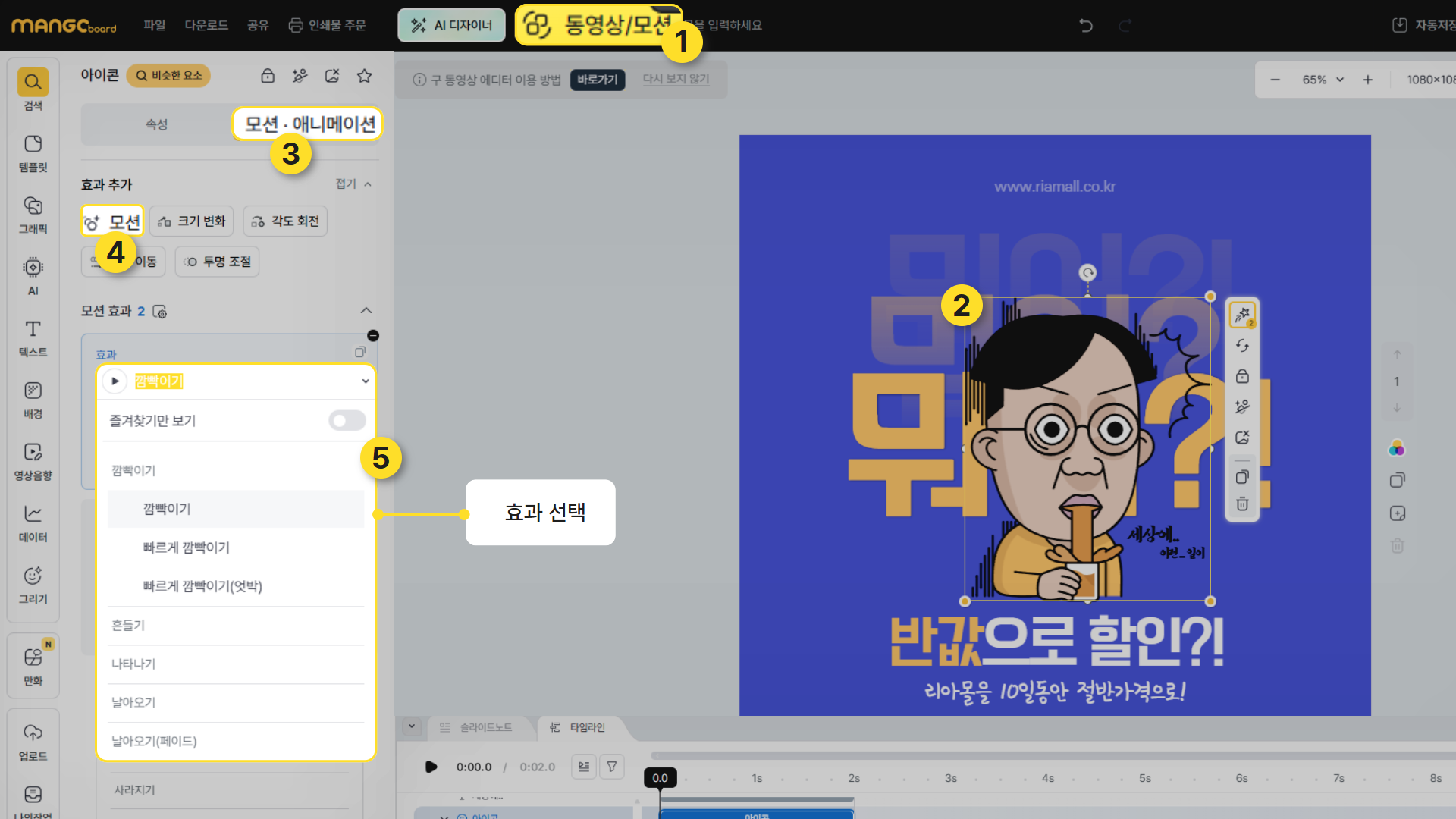This screenshot has height=819, width=1456.
Task: Open the 템플릿 templates sidebar panel
Action: pos(33,153)
